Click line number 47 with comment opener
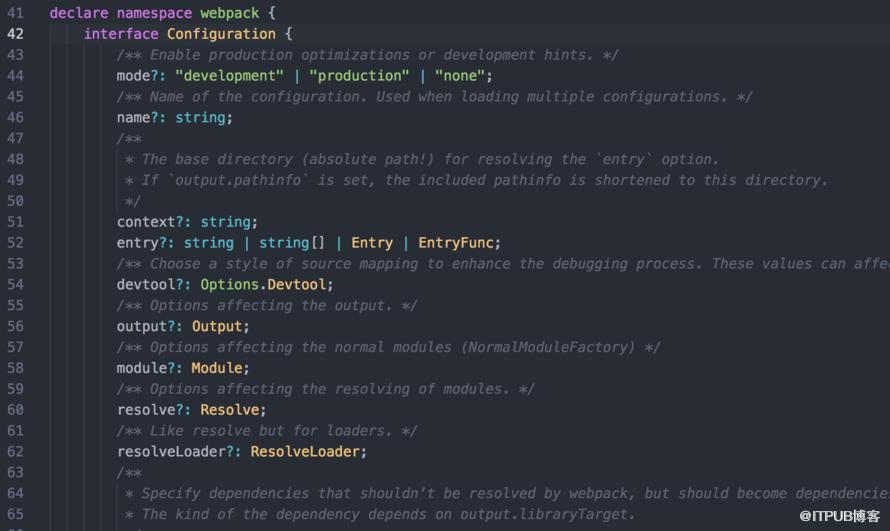 coord(15,138)
